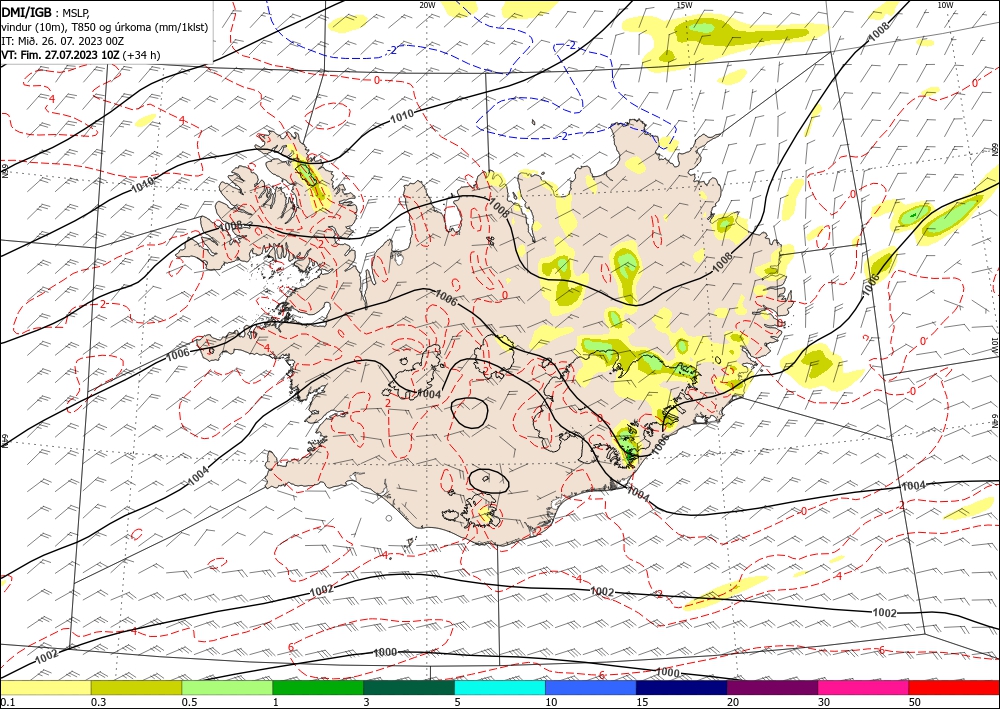1000x709 pixels.
Task: Choose the purple 20–30 legend swatch
Action: 772,687
